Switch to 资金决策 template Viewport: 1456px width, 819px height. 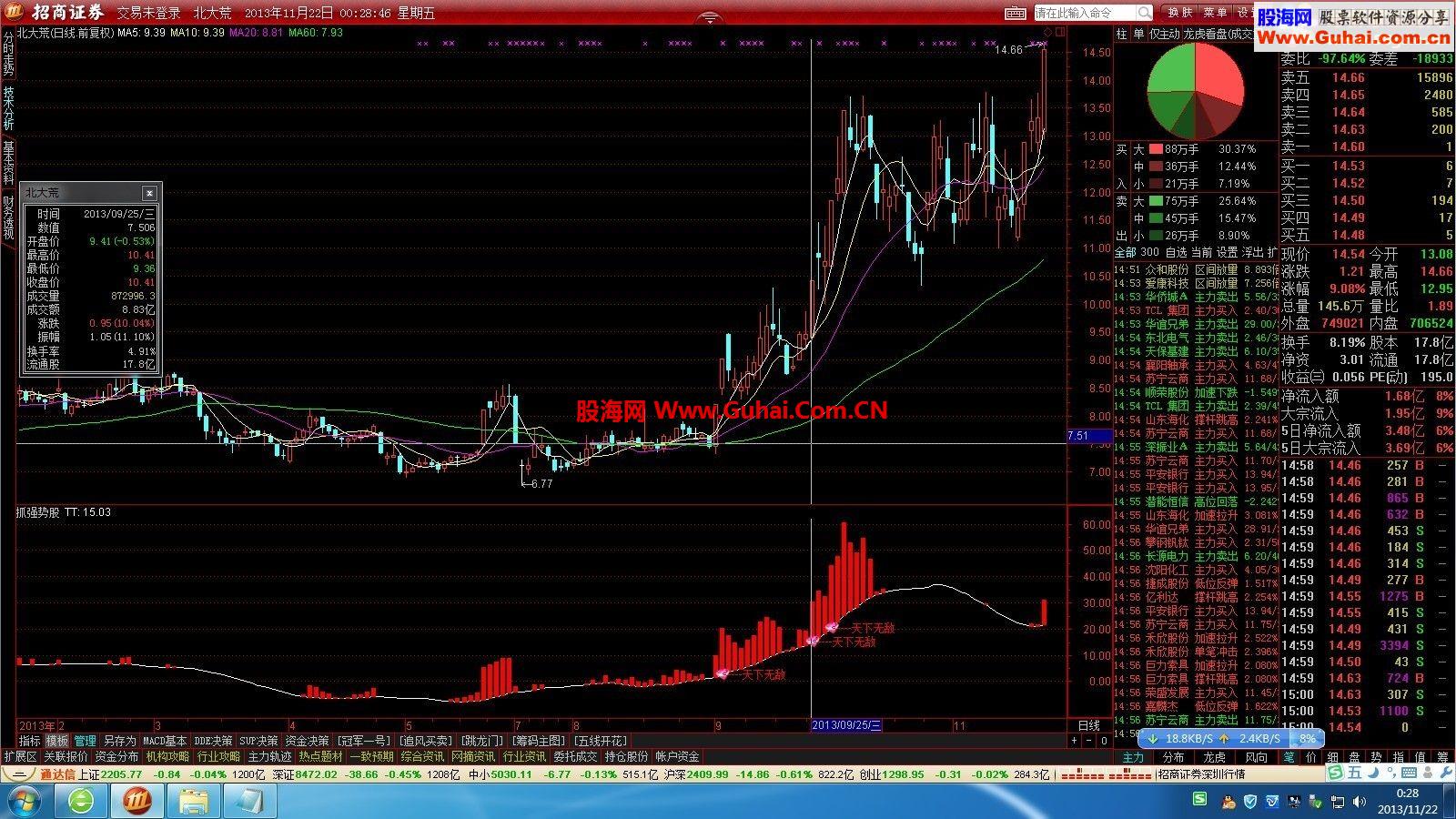tap(307, 742)
